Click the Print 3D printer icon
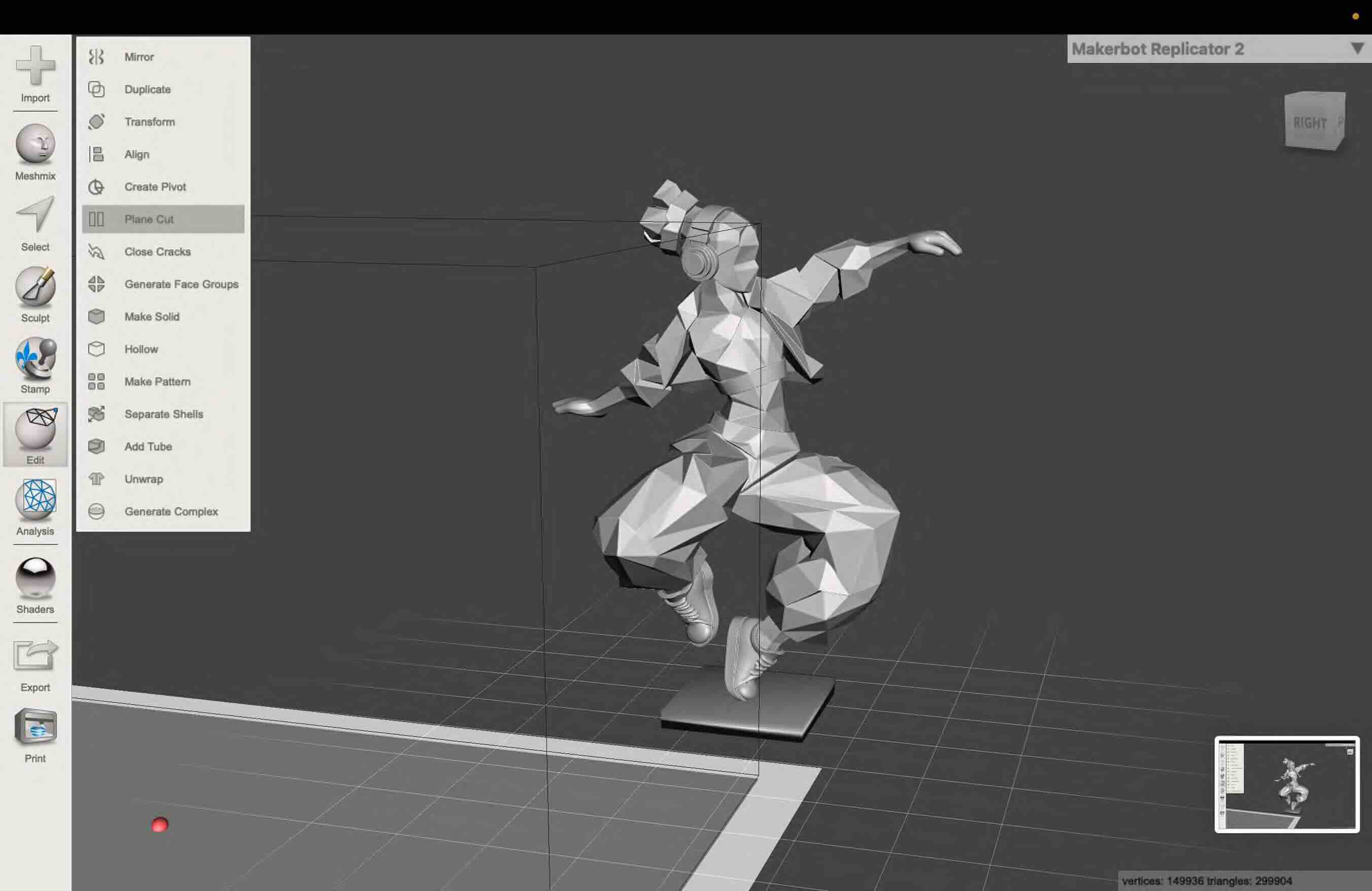The height and width of the screenshot is (891, 1372). tap(35, 727)
